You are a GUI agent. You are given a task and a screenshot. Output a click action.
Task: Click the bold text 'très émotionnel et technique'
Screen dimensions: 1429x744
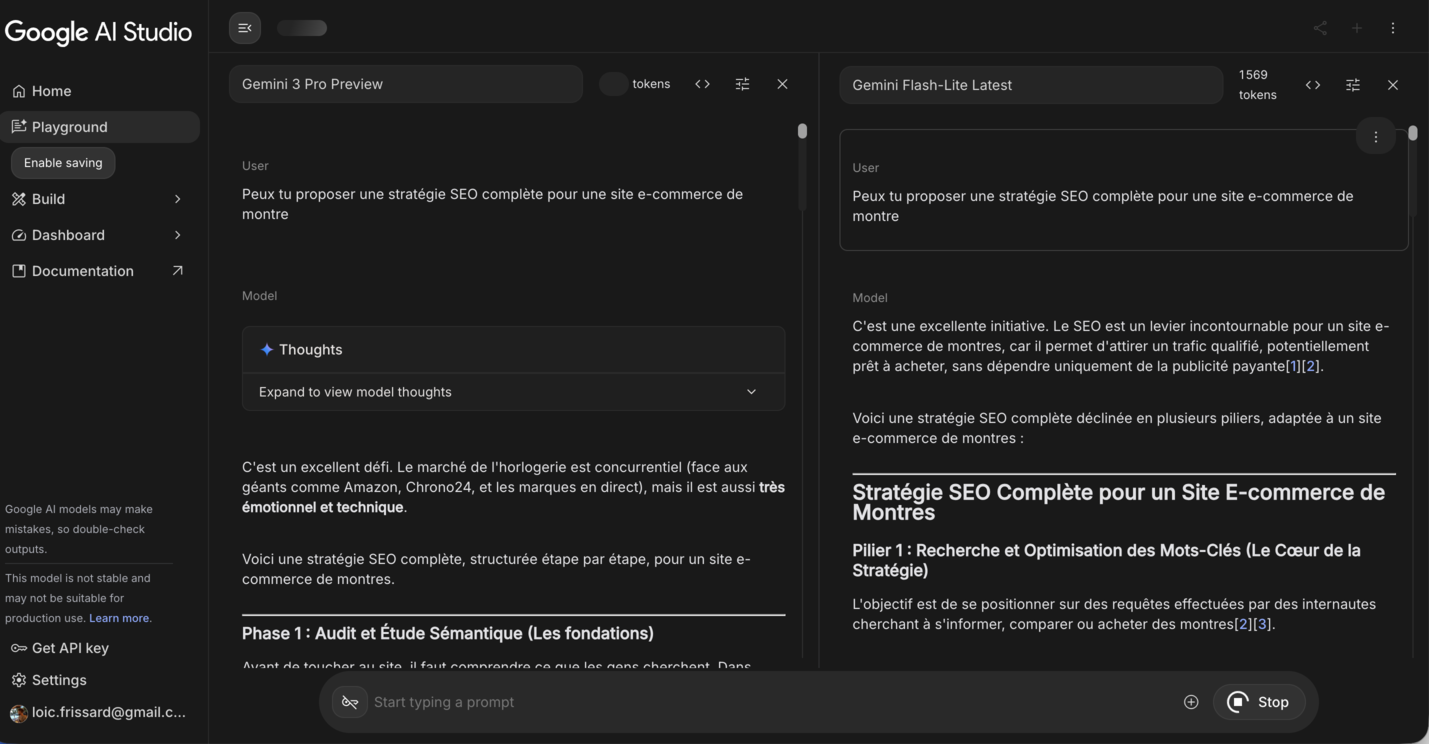pyautogui.click(x=513, y=497)
